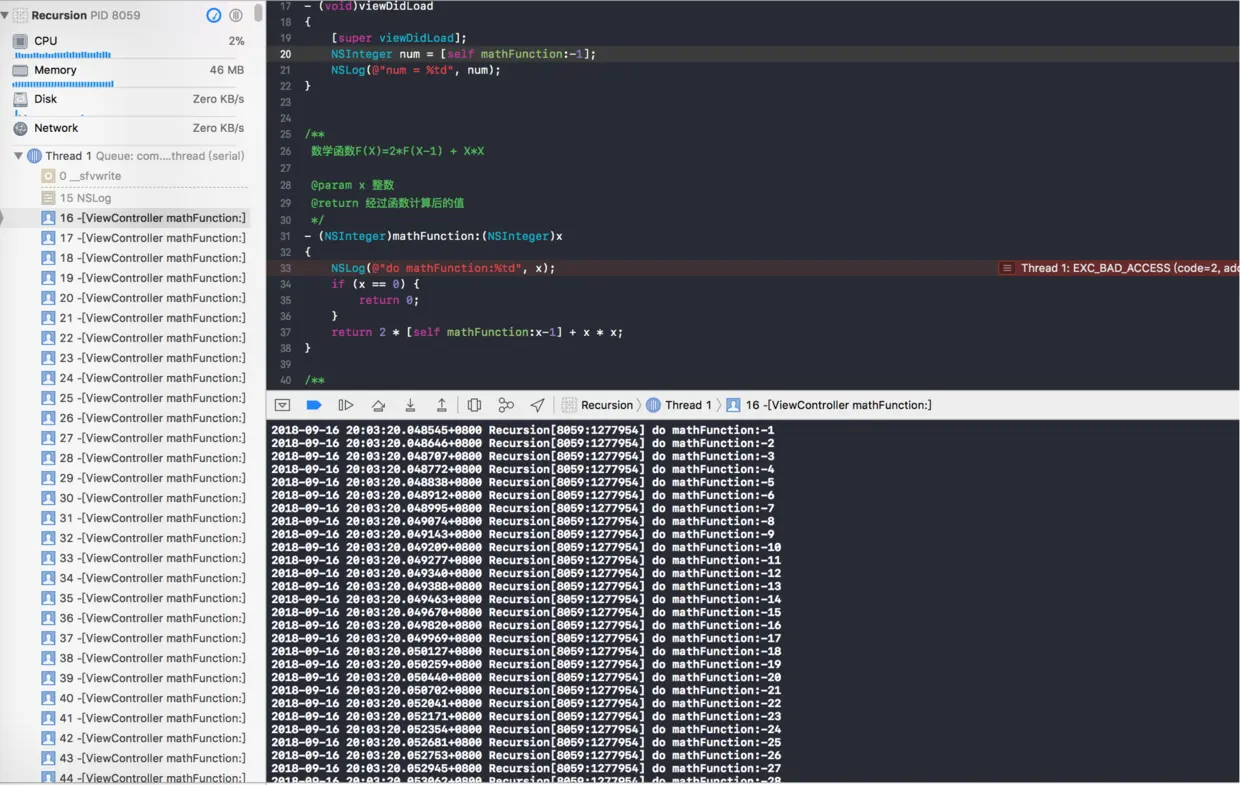This screenshot has width=1240, height=785.
Task: Open the Network gauge report
Action: pyautogui.click(x=128, y=128)
